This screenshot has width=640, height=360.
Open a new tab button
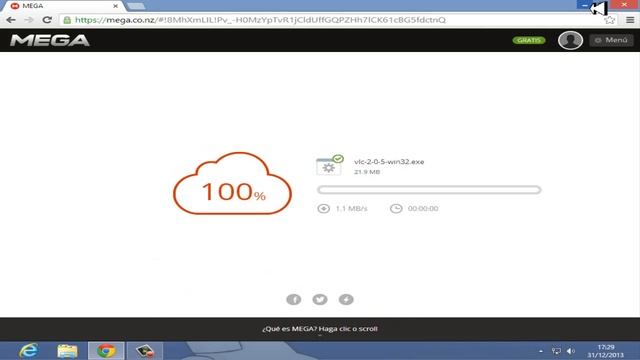(x=136, y=6)
